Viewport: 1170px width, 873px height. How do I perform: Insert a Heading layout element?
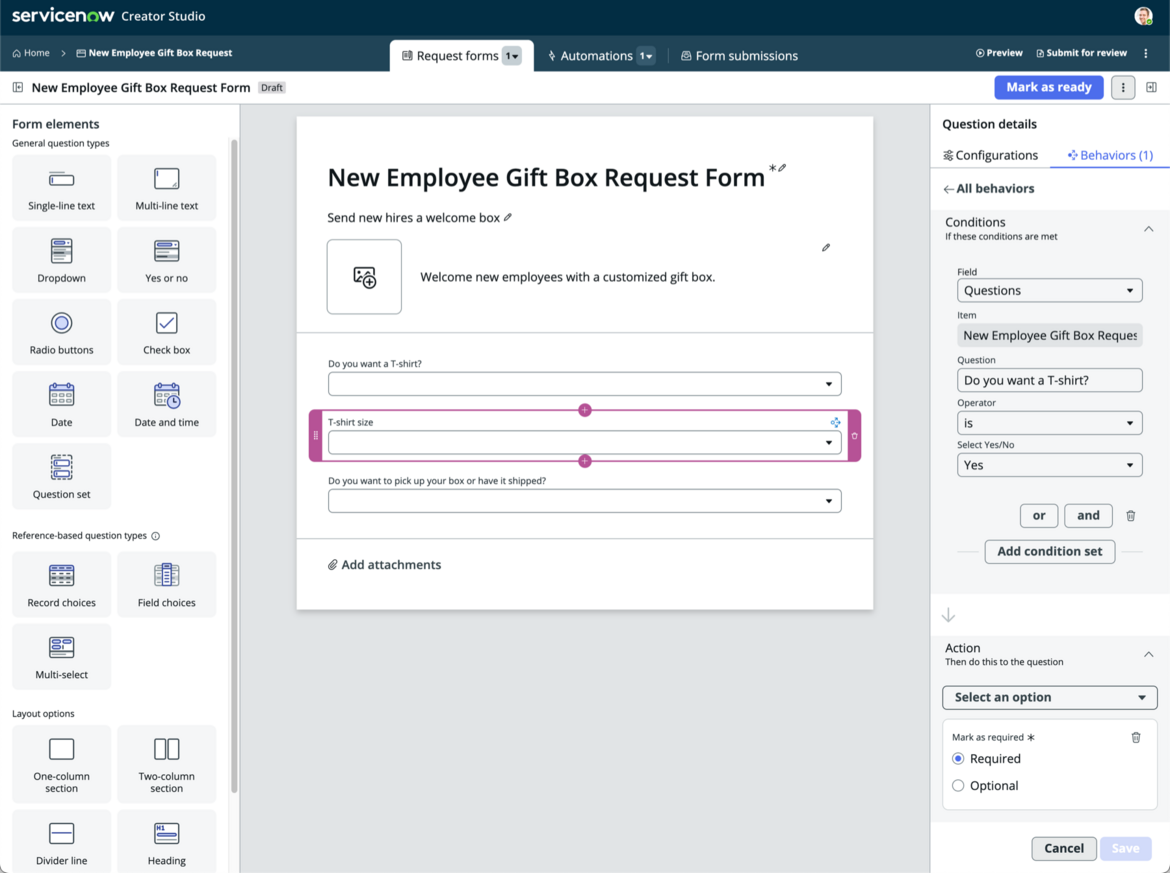pyautogui.click(x=166, y=842)
